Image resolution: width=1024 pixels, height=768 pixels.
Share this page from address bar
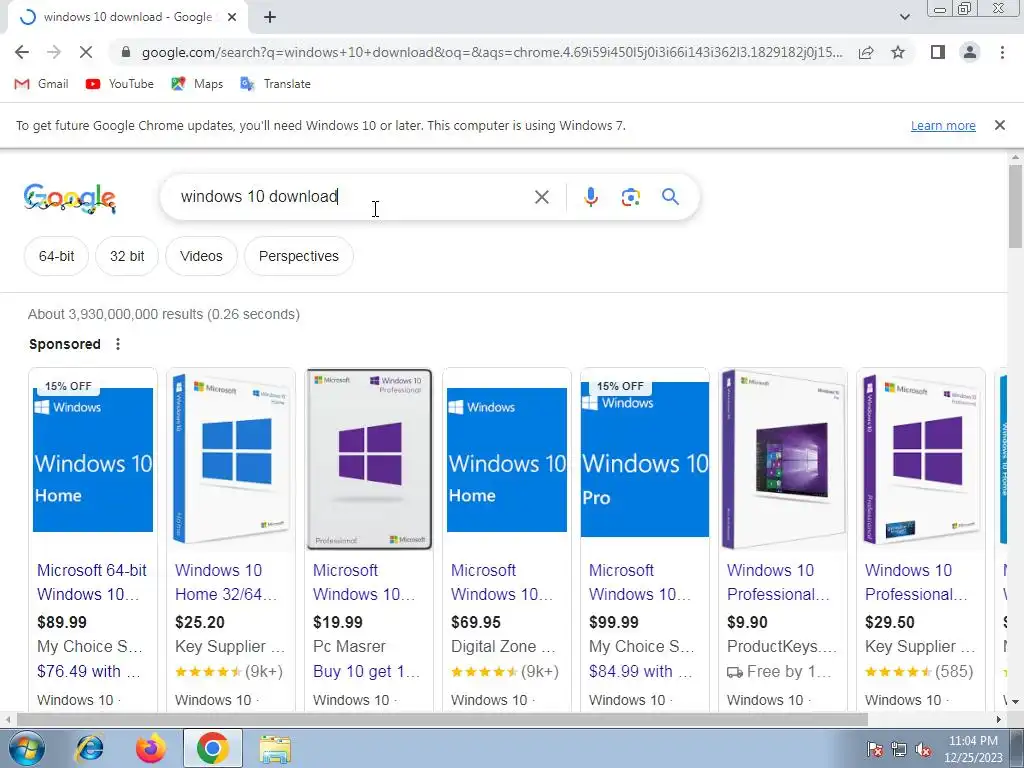pos(866,52)
